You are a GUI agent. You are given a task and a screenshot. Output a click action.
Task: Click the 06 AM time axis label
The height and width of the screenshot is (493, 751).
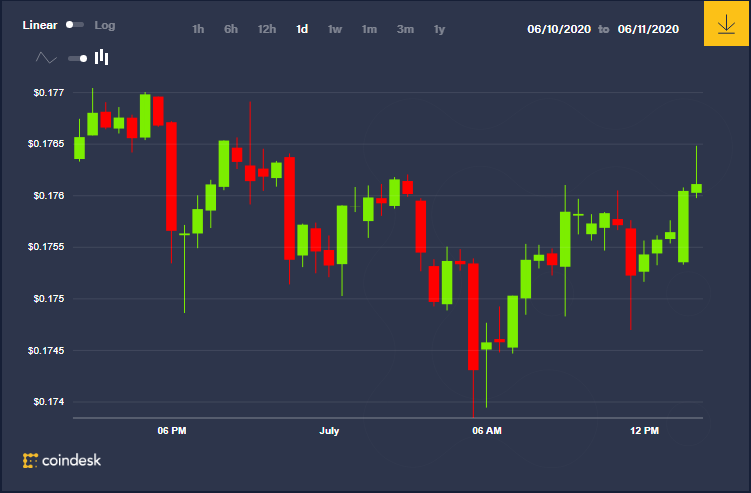(487, 431)
